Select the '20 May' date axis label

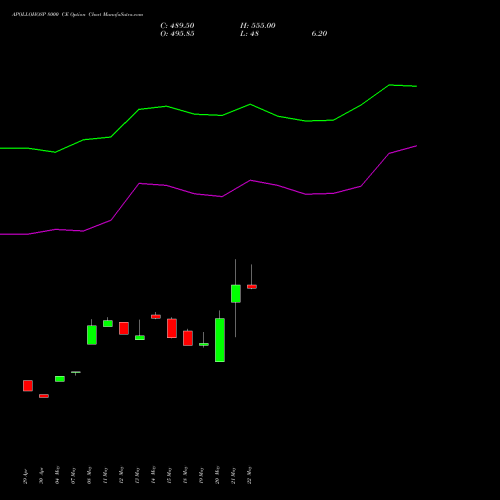[218, 475]
